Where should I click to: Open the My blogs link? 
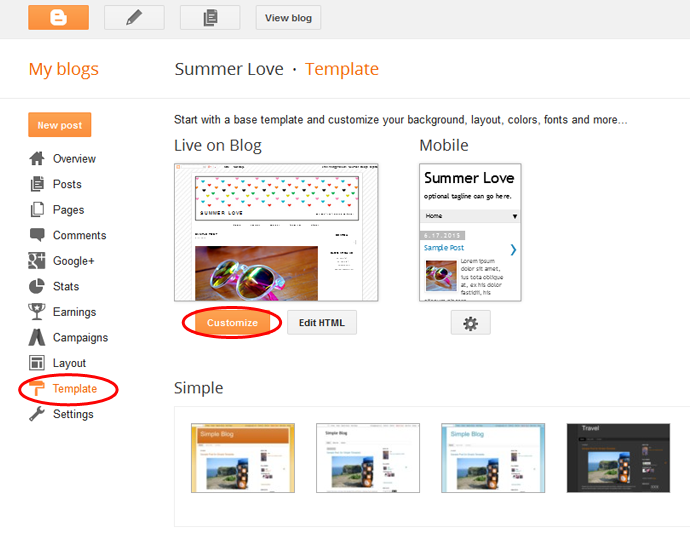pyautogui.click(x=64, y=70)
